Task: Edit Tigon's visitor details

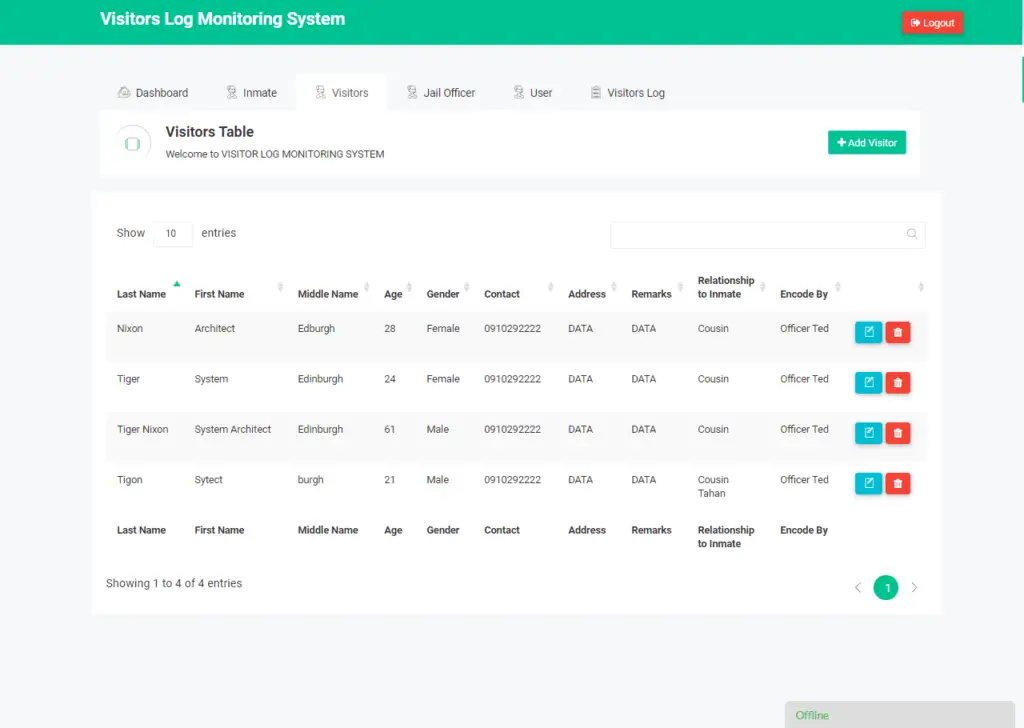Action: pos(868,483)
